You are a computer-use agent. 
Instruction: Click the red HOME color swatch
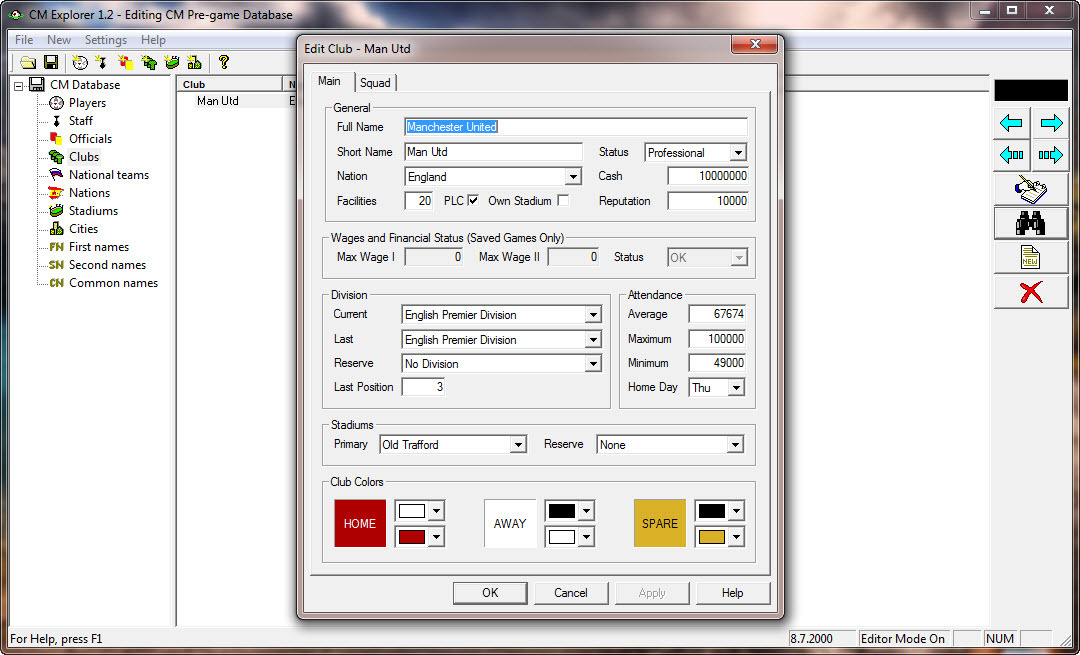pyautogui.click(x=360, y=523)
